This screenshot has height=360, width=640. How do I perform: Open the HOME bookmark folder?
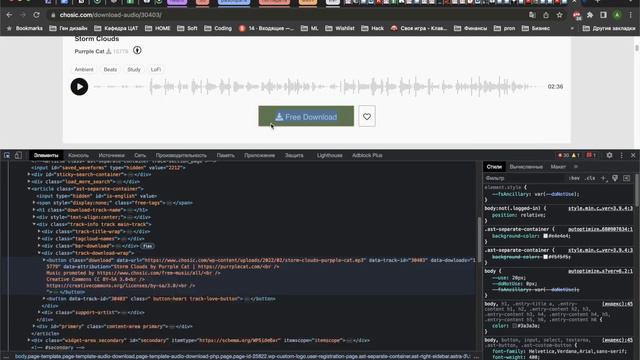pos(158,28)
